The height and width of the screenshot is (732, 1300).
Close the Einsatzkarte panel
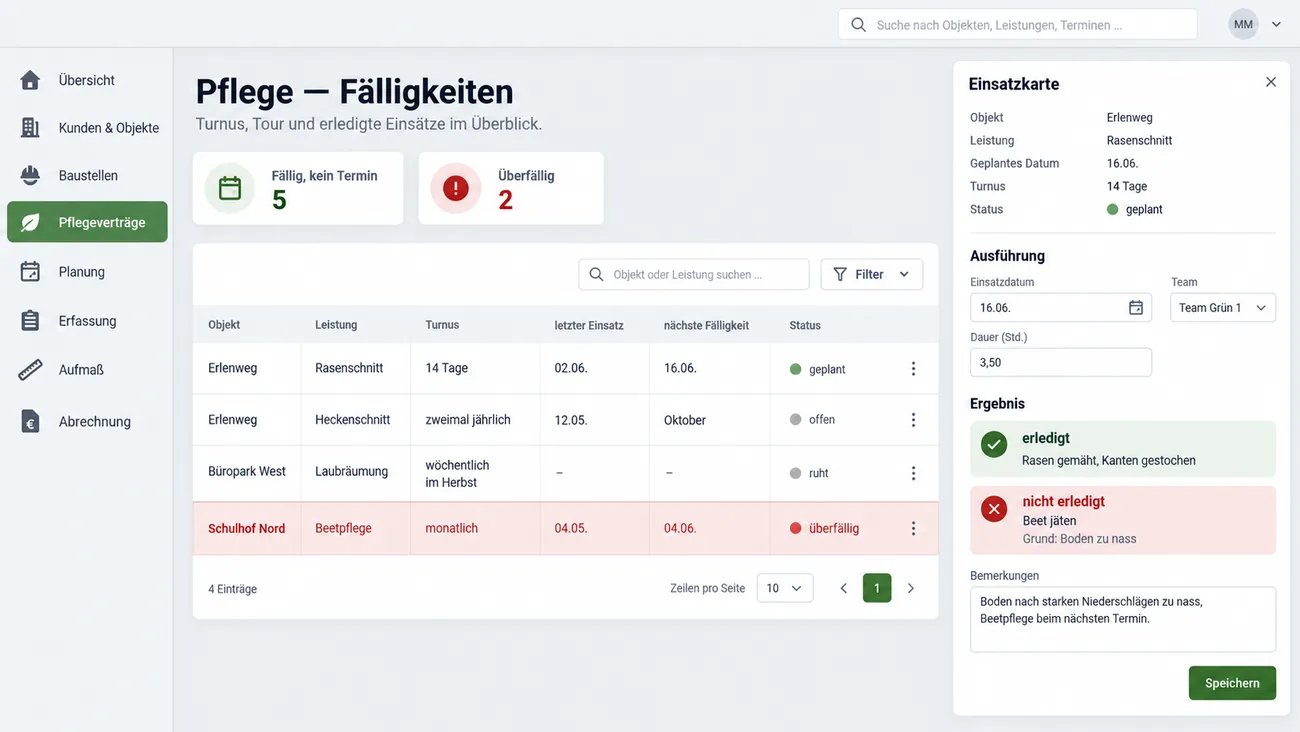(1271, 82)
